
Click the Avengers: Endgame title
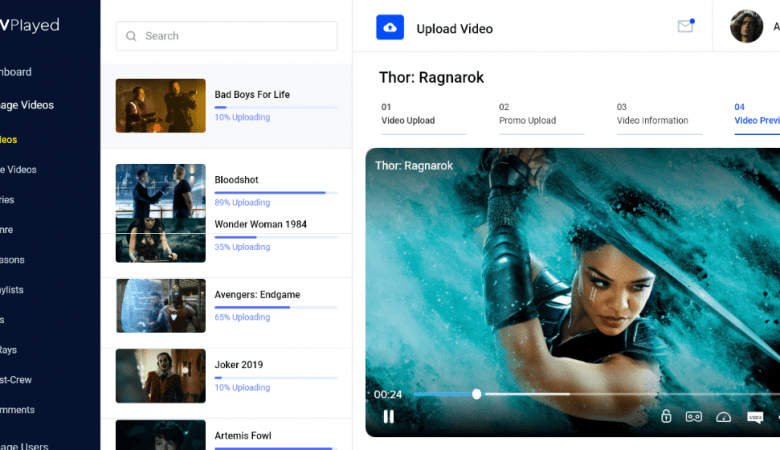point(257,295)
